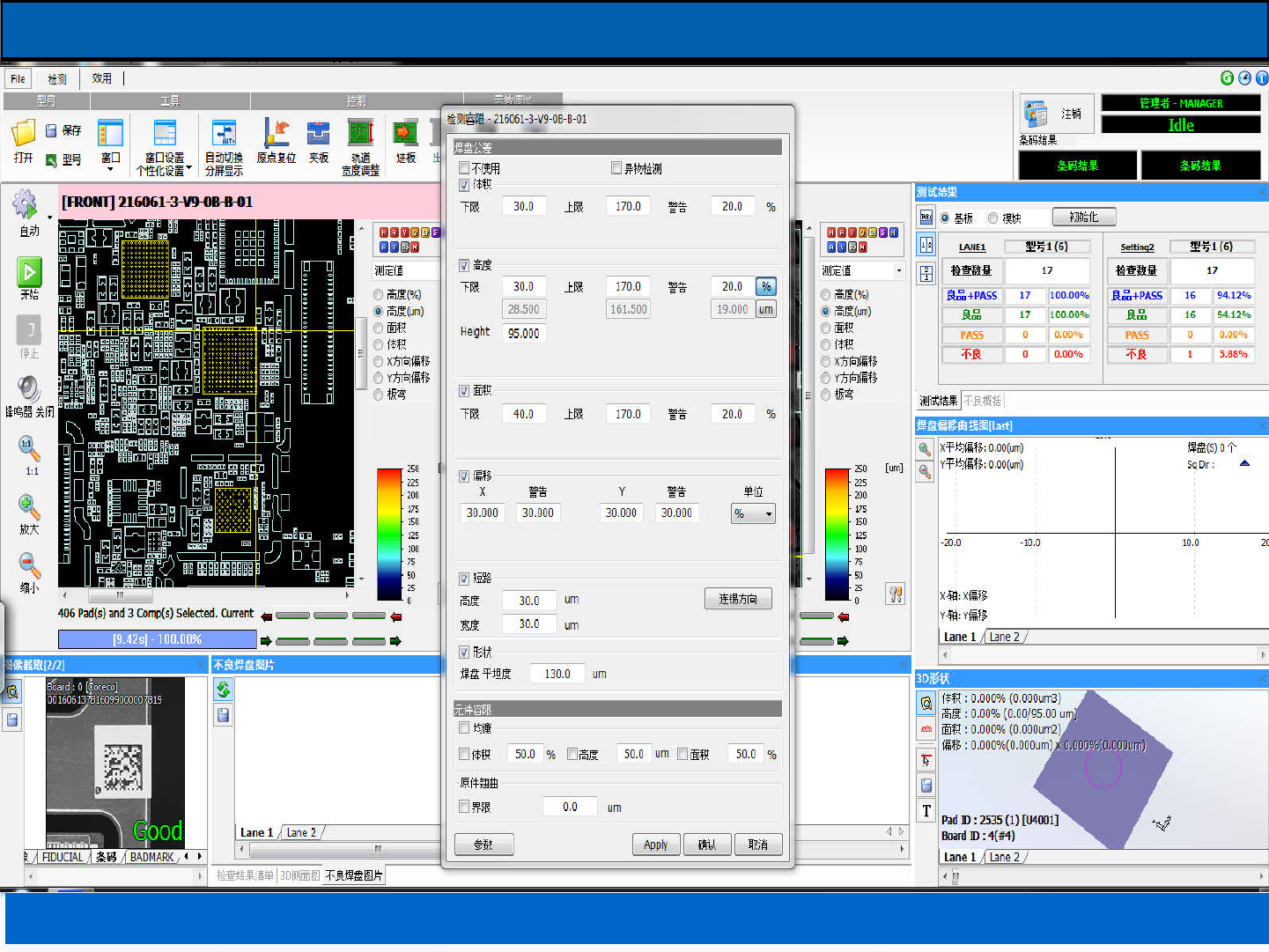1269x952 pixels.
Task: Click the 夹板 clamp icon in toolbar
Action: tap(318, 133)
